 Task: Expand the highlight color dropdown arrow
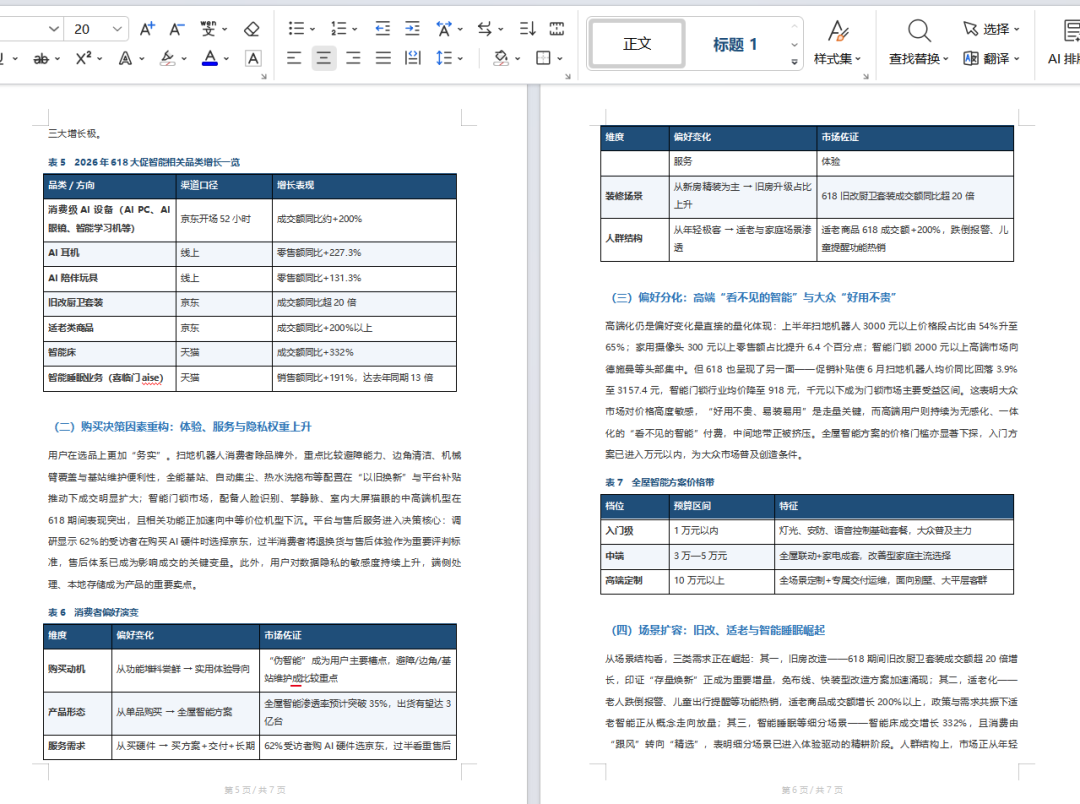[184, 59]
